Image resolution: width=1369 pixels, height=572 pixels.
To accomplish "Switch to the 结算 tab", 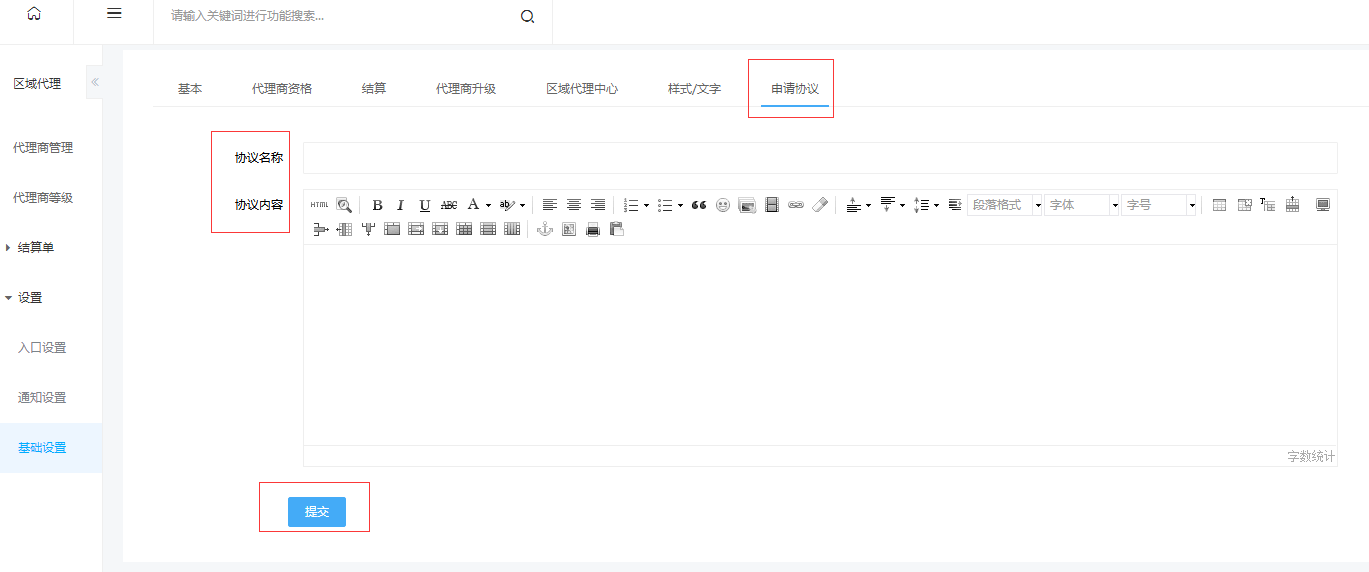I will [x=374, y=88].
